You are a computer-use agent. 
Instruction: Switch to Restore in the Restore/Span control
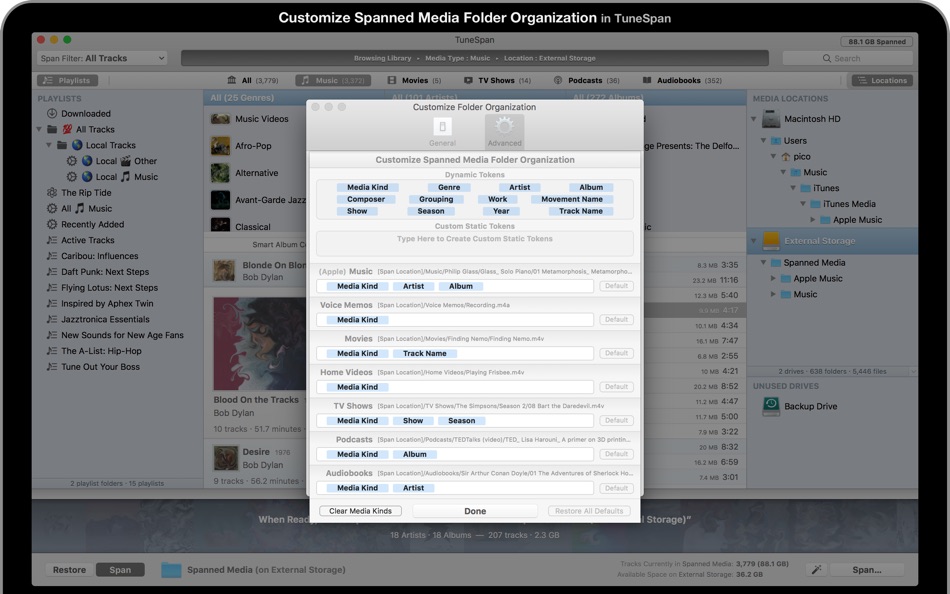tap(69, 570)
